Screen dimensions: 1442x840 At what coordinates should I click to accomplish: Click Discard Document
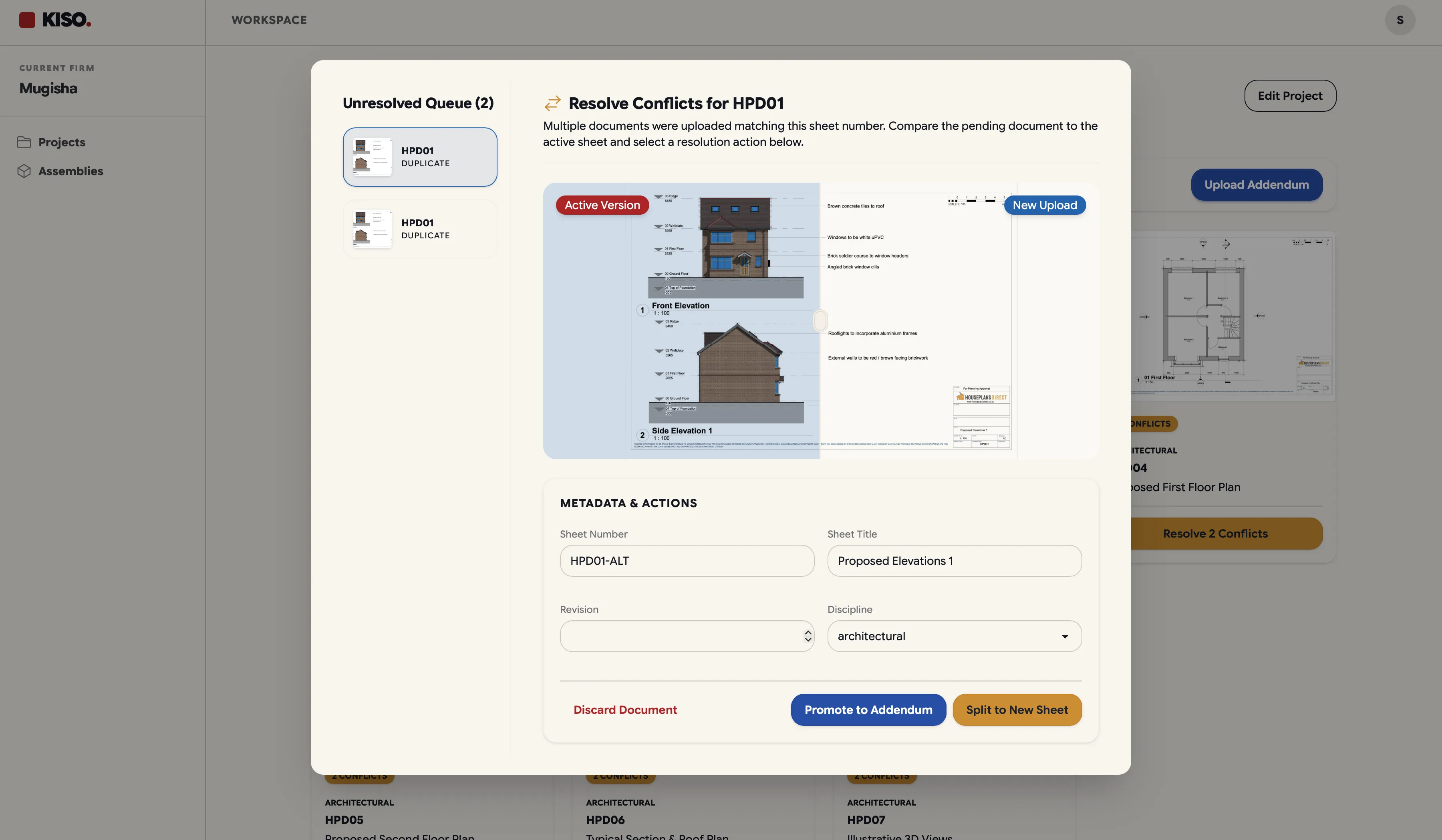click(x=625, y=710)
